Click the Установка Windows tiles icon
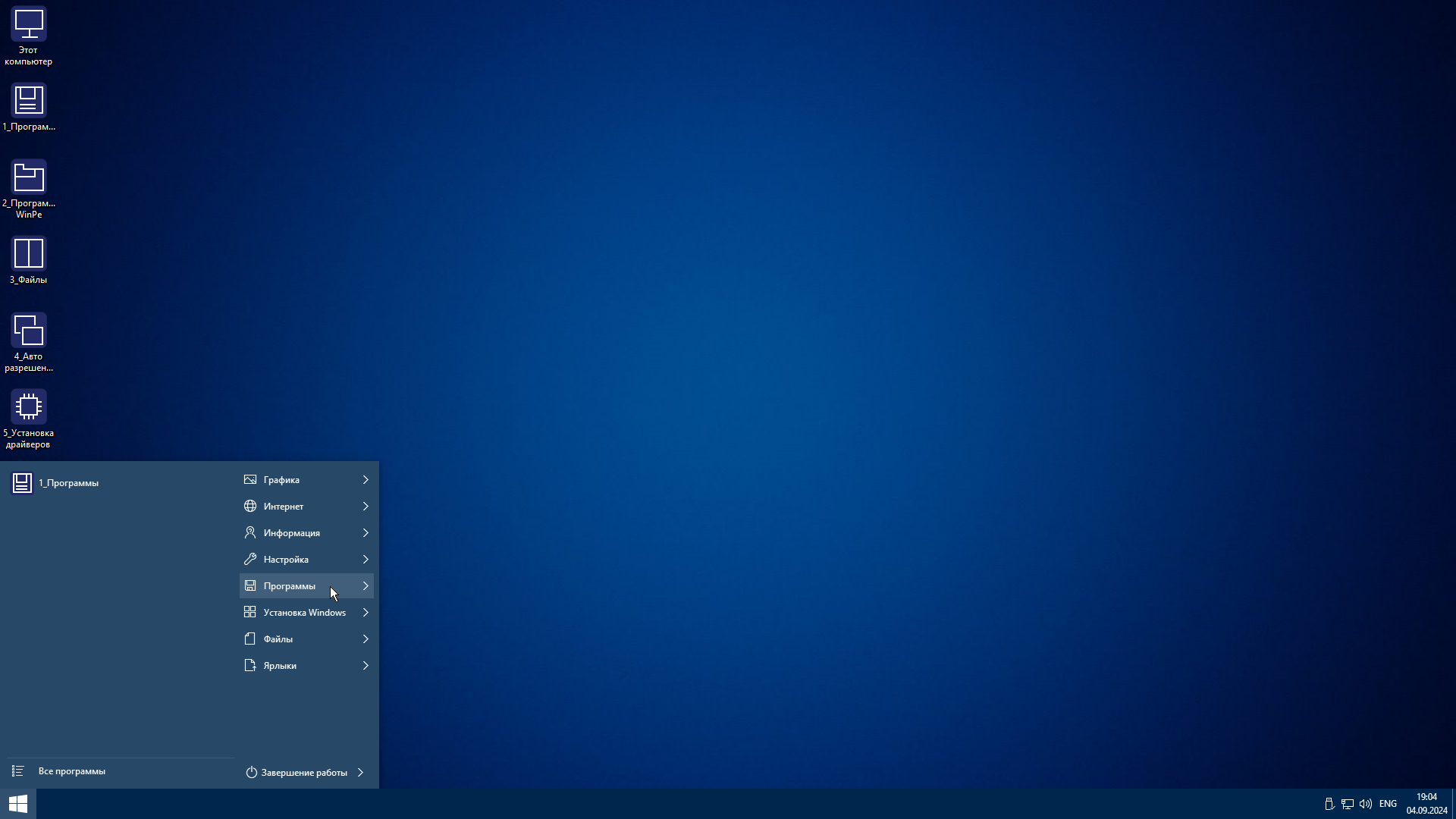 coord(250,612)
